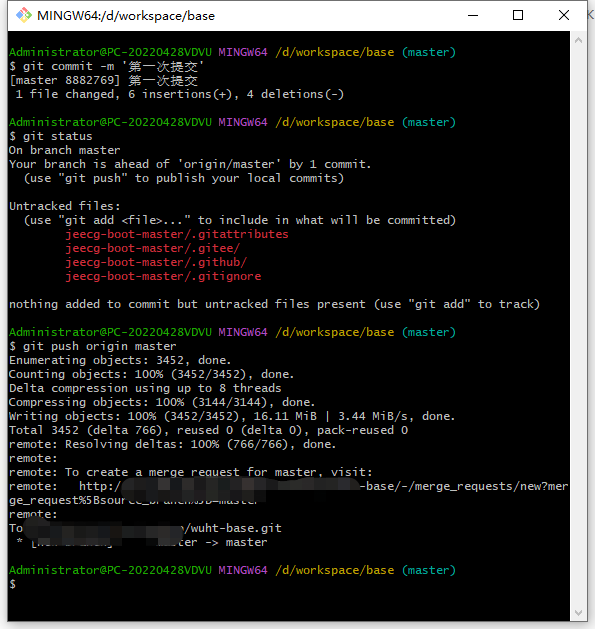Viewport: 595px width, 629px height.
Task: Click the 'git status' command line
Action: [x=51, y=136]
